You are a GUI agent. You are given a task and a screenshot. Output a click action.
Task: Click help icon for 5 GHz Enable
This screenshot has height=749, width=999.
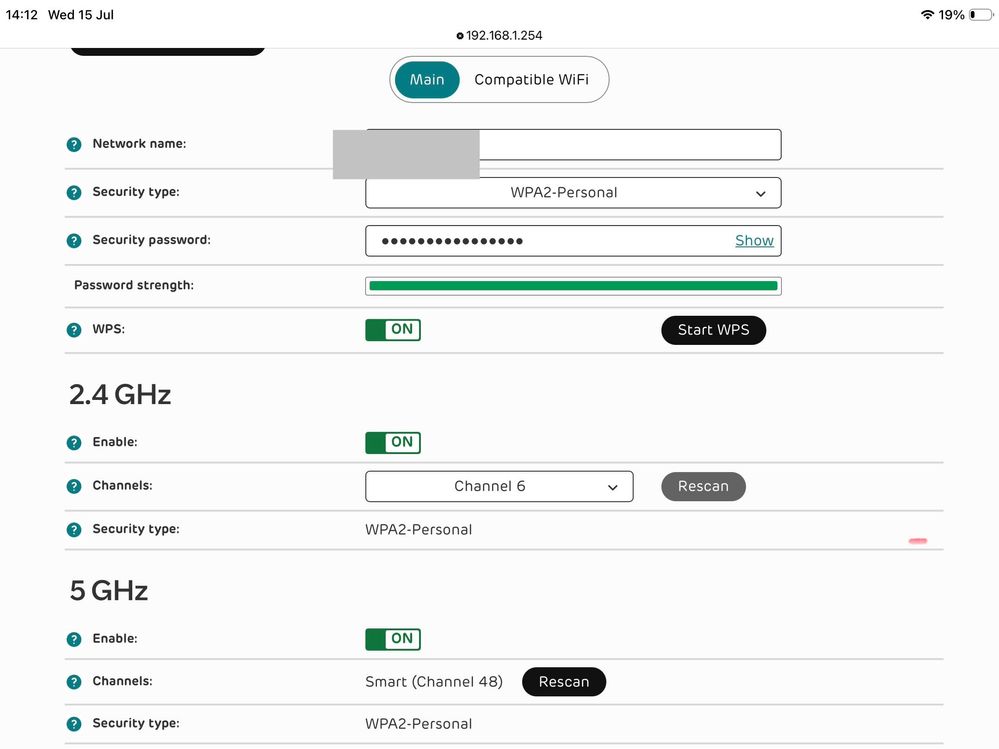pos(74,639)
